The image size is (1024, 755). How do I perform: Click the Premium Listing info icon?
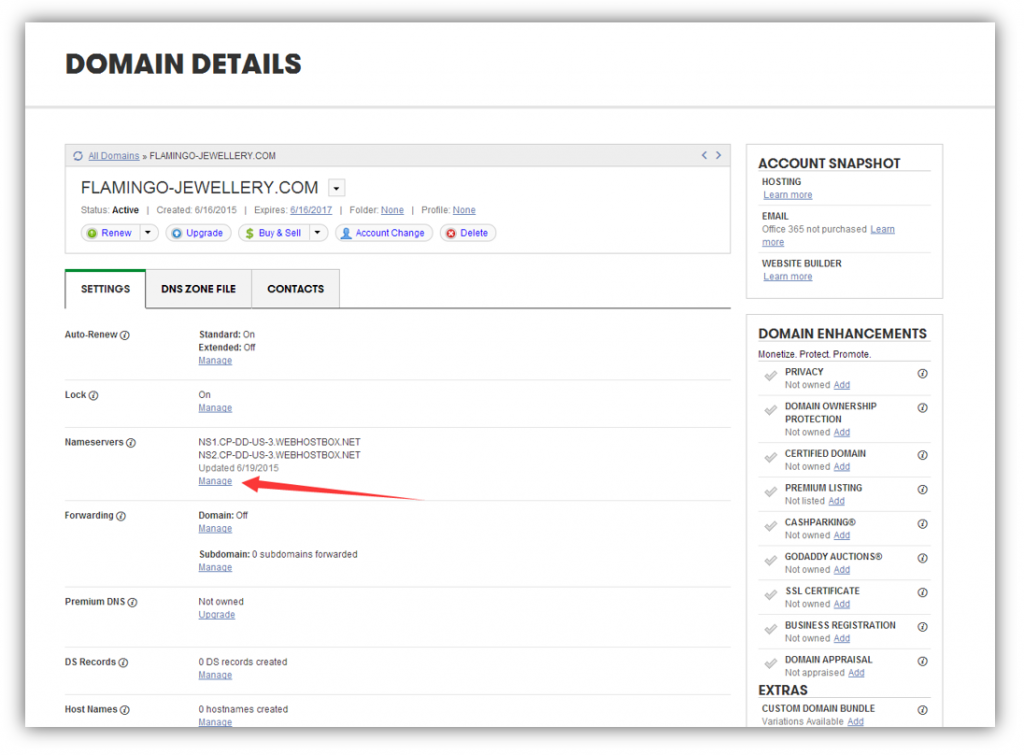923,490
